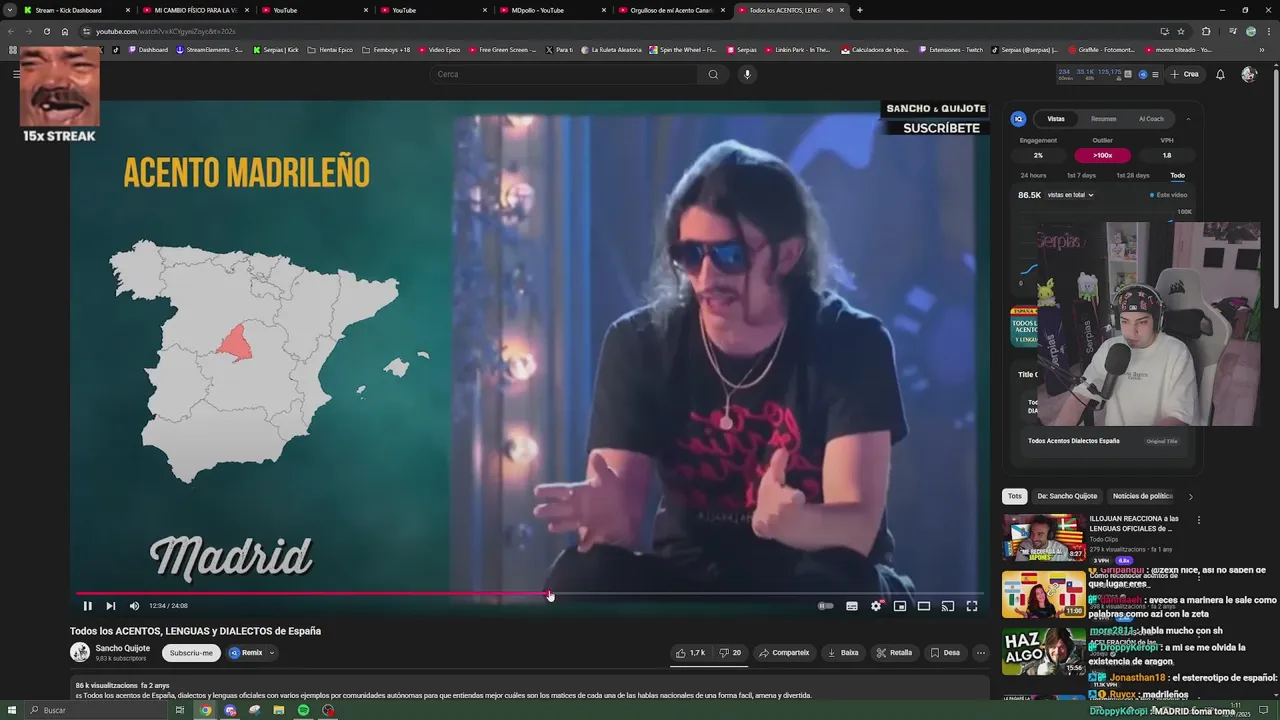Mute the video volume
Viewport: 1280px width, 720px height.
pos(134,606)
